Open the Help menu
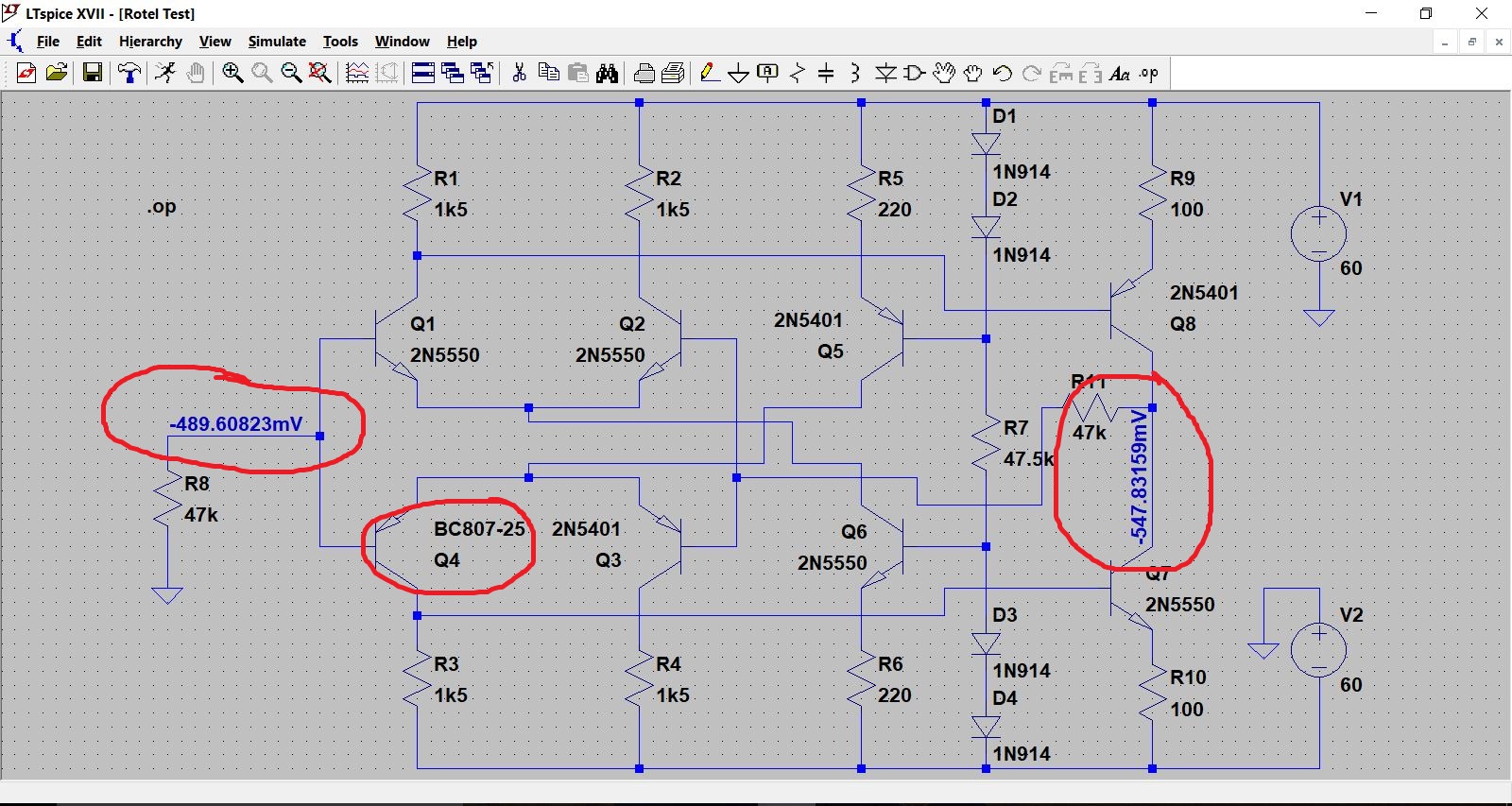Screen dimensions: 1512x806 point(462,42)
